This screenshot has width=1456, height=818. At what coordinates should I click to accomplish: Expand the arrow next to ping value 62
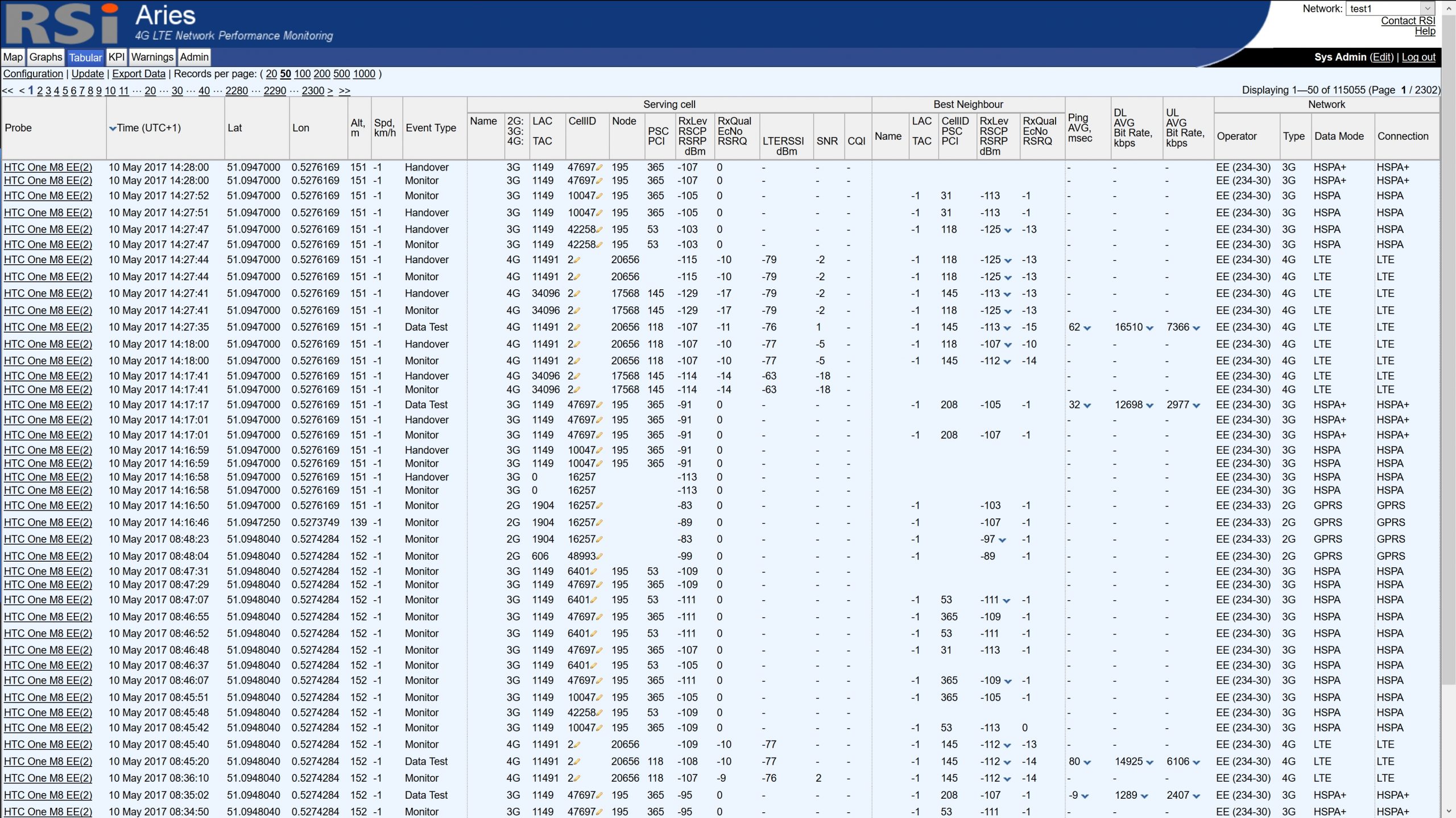coord(1087,328)
